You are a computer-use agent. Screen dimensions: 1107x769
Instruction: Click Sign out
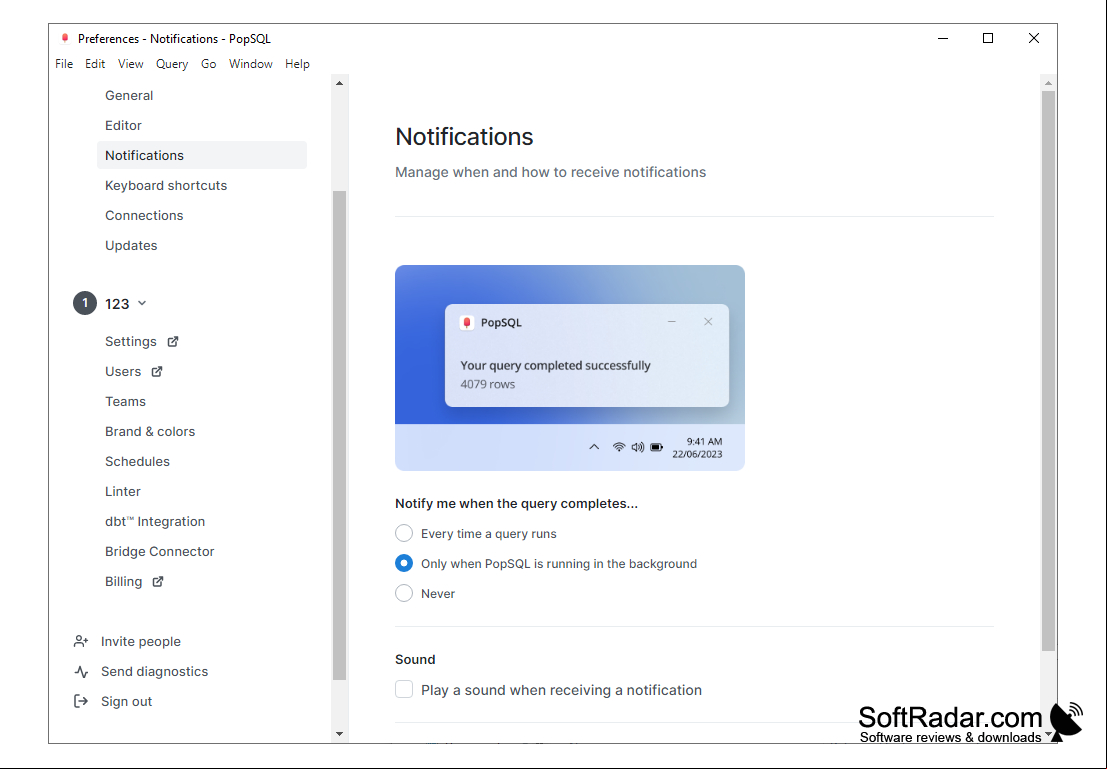[126, 701]
